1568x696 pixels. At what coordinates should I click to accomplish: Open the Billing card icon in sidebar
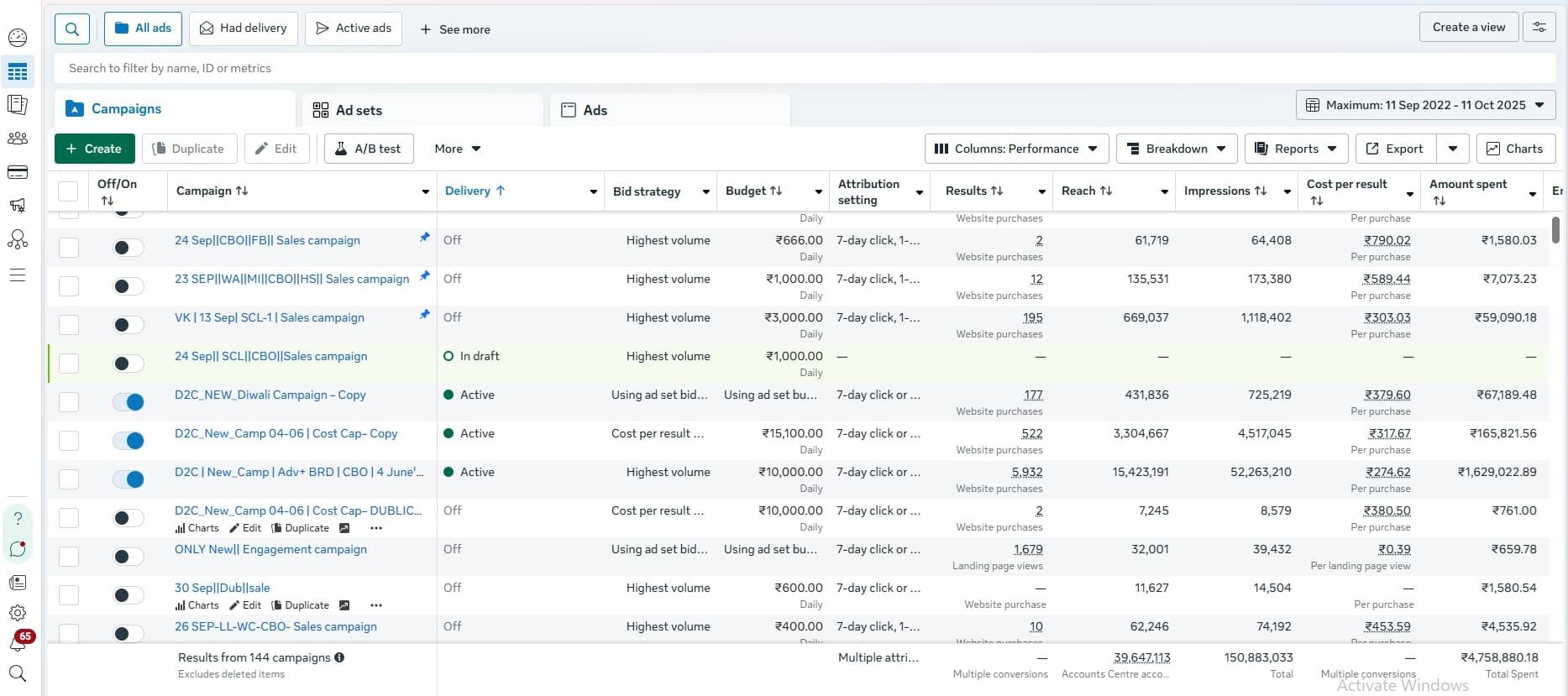[18, 172]
